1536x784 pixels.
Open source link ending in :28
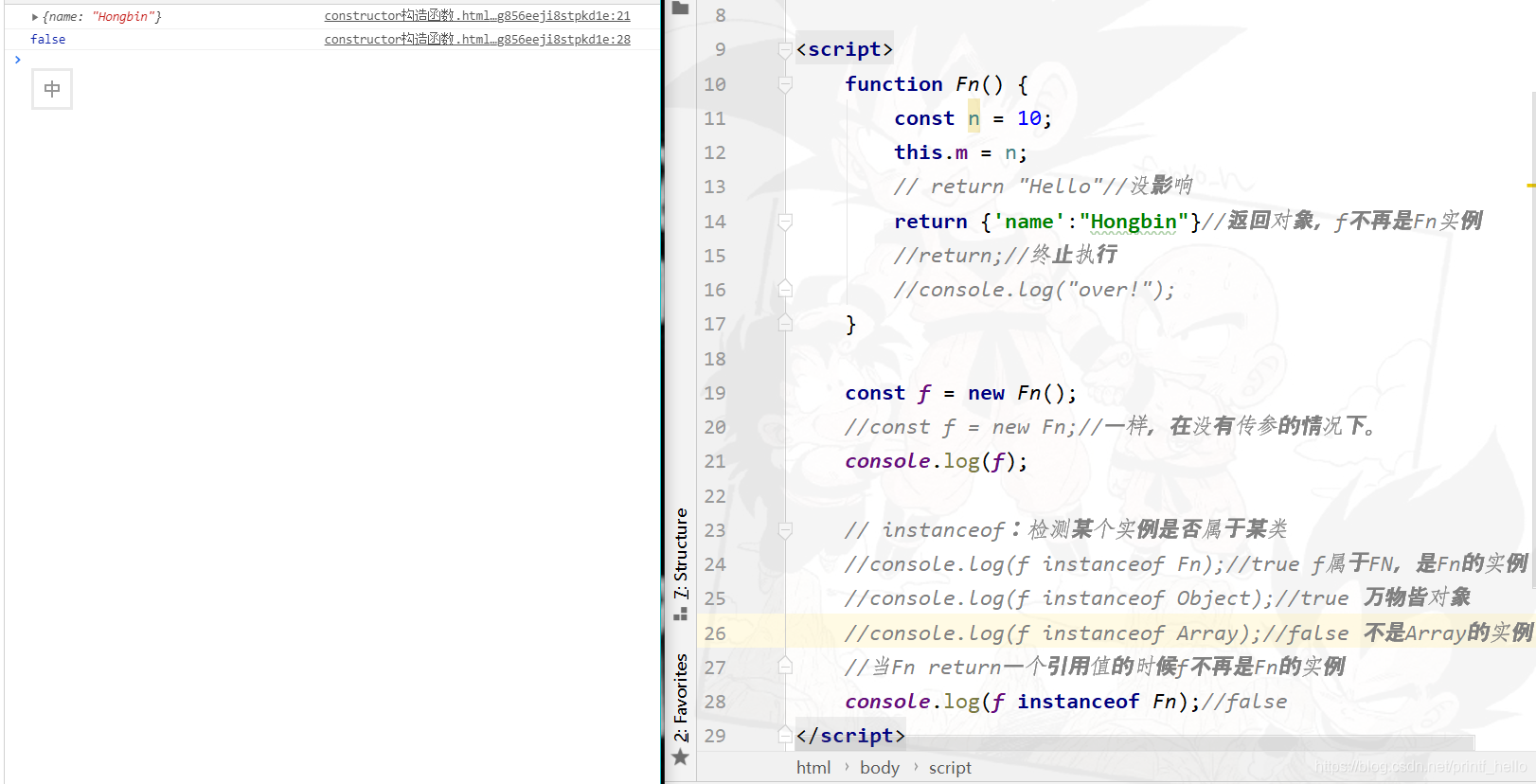[x=477, y=39]
